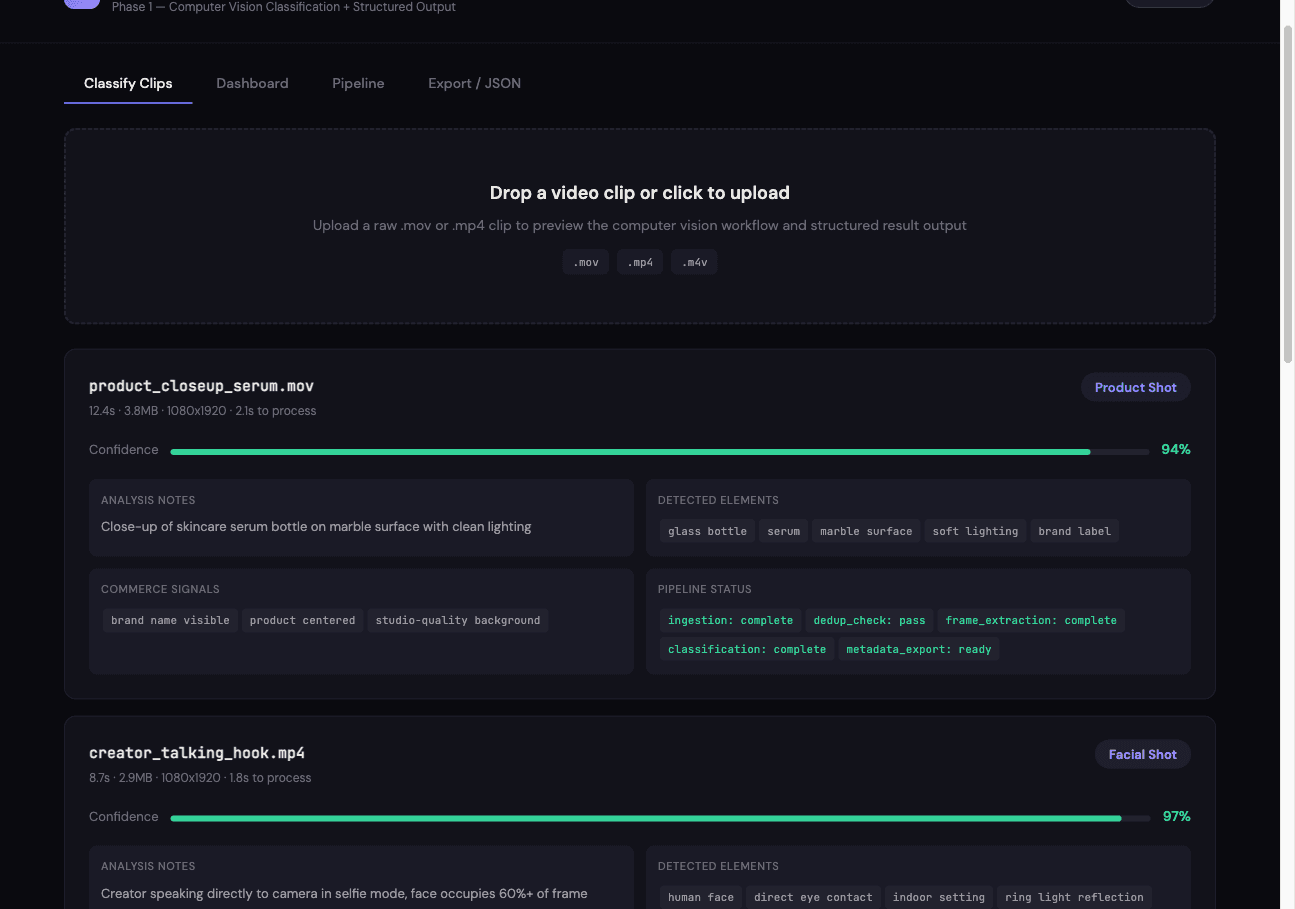Select the human face detected element chip
1295x909 pixels.
(700, 897)
